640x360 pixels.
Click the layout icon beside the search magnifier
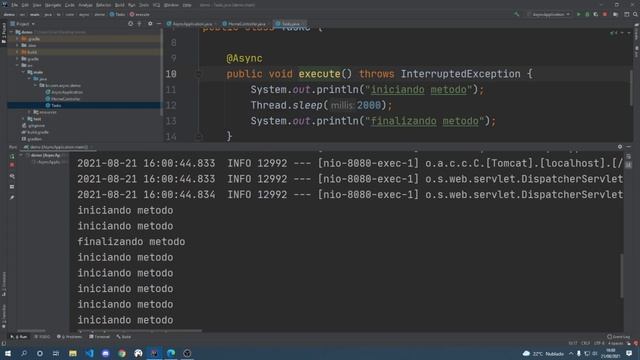627,14
